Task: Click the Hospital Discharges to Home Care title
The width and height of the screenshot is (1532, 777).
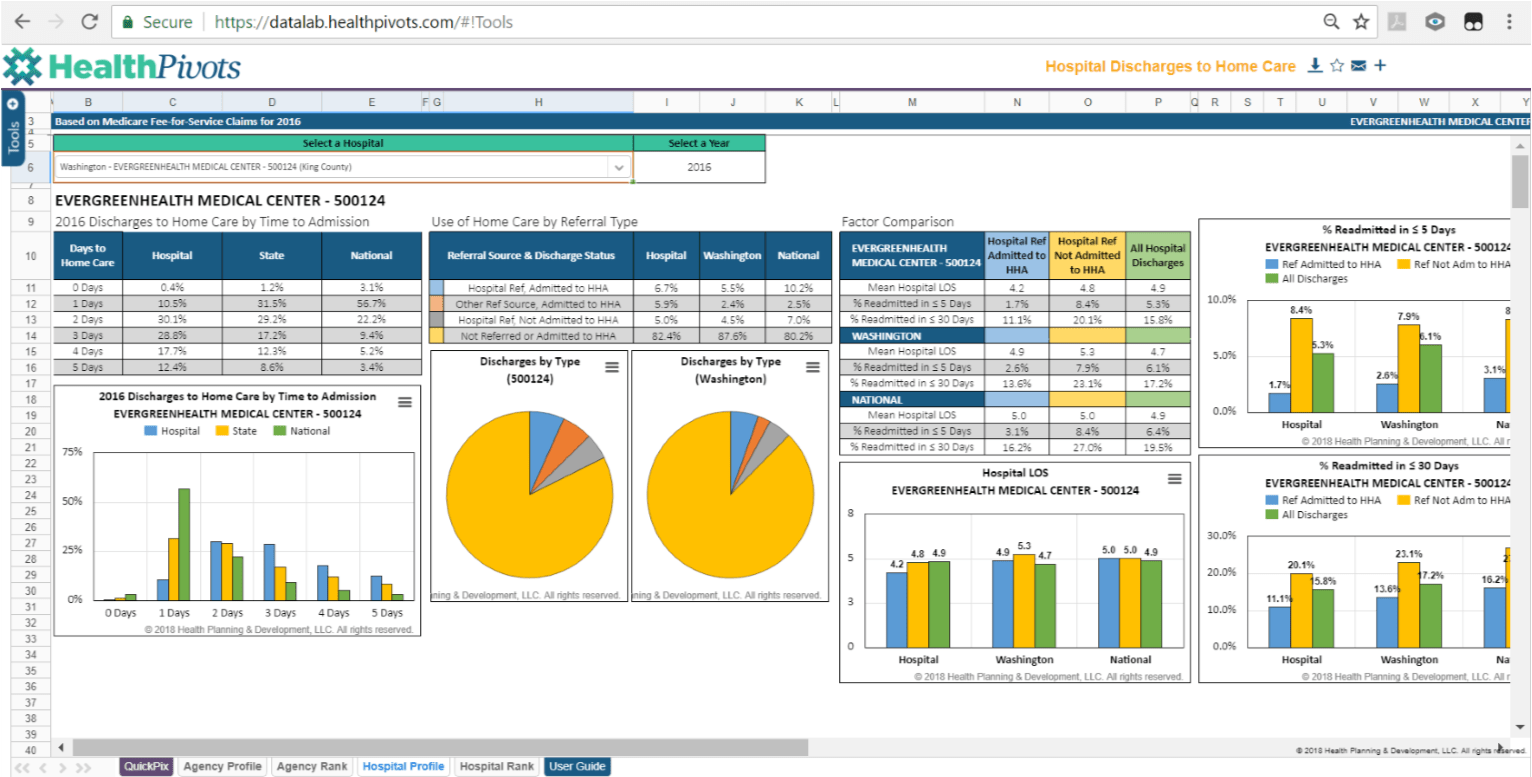Action: coord(1170,66)
